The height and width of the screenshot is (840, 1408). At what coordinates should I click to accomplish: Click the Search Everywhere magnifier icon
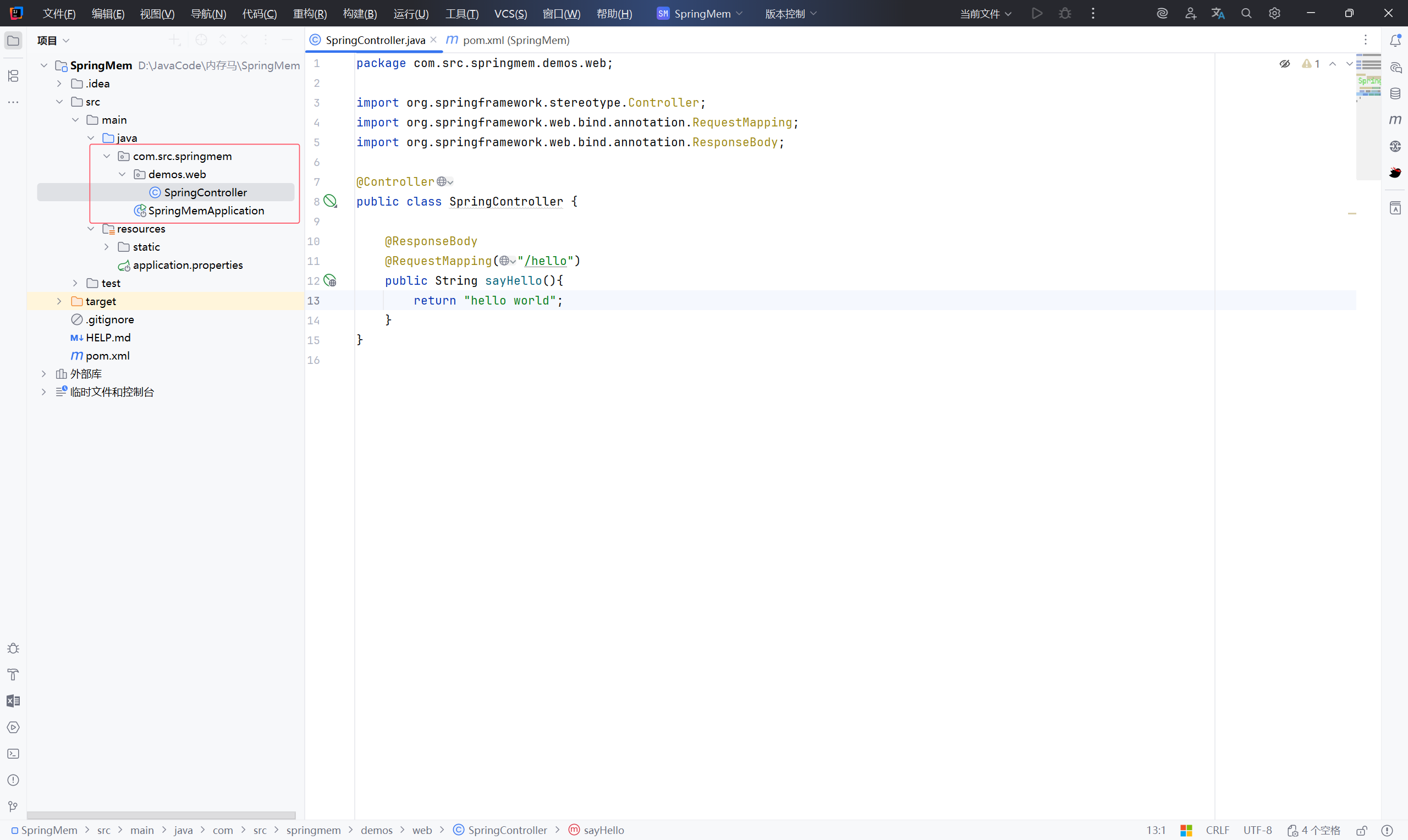coord(1246,14)
